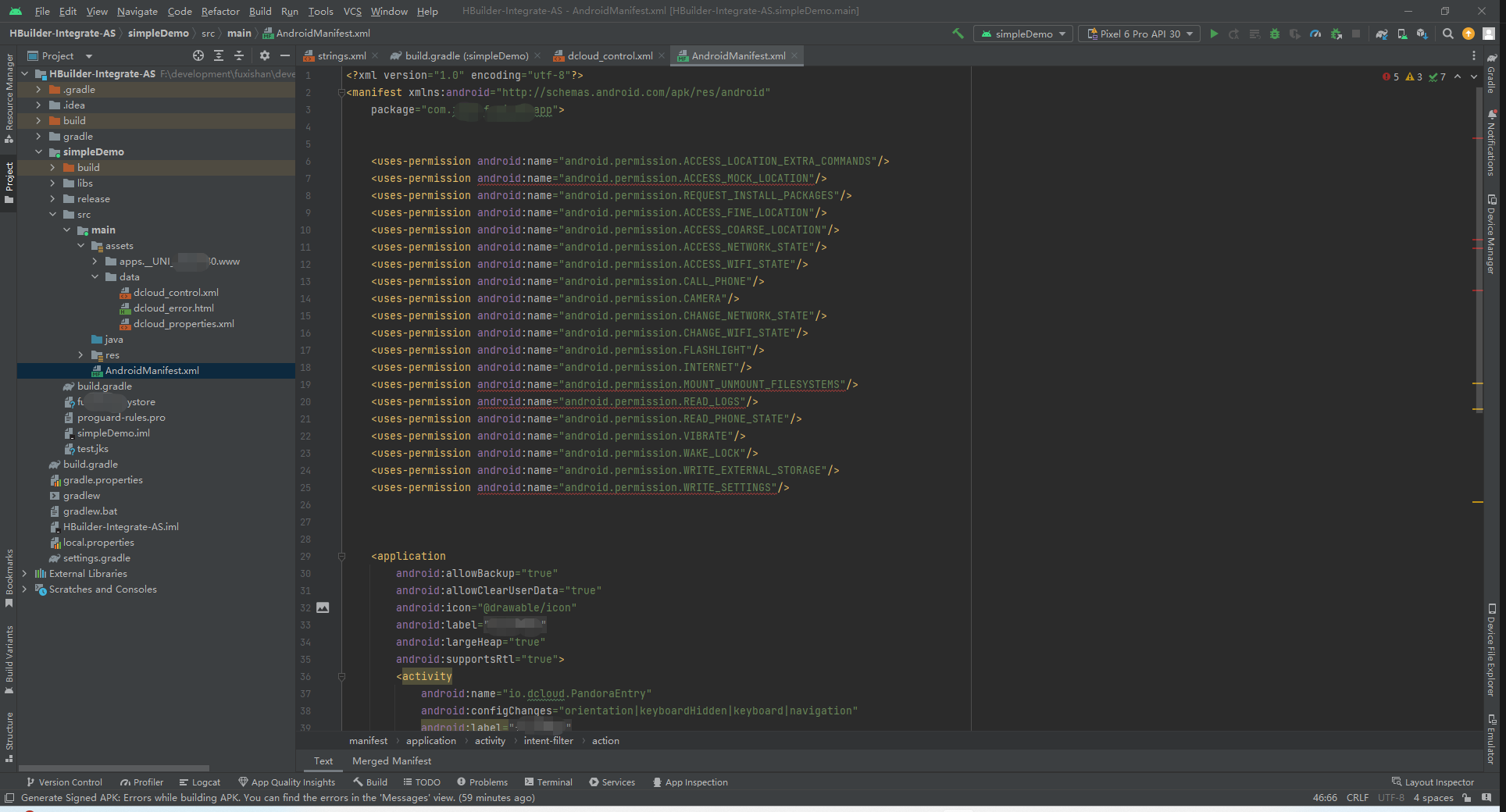Toggle the Resource Manager side panel

(9, 98)
